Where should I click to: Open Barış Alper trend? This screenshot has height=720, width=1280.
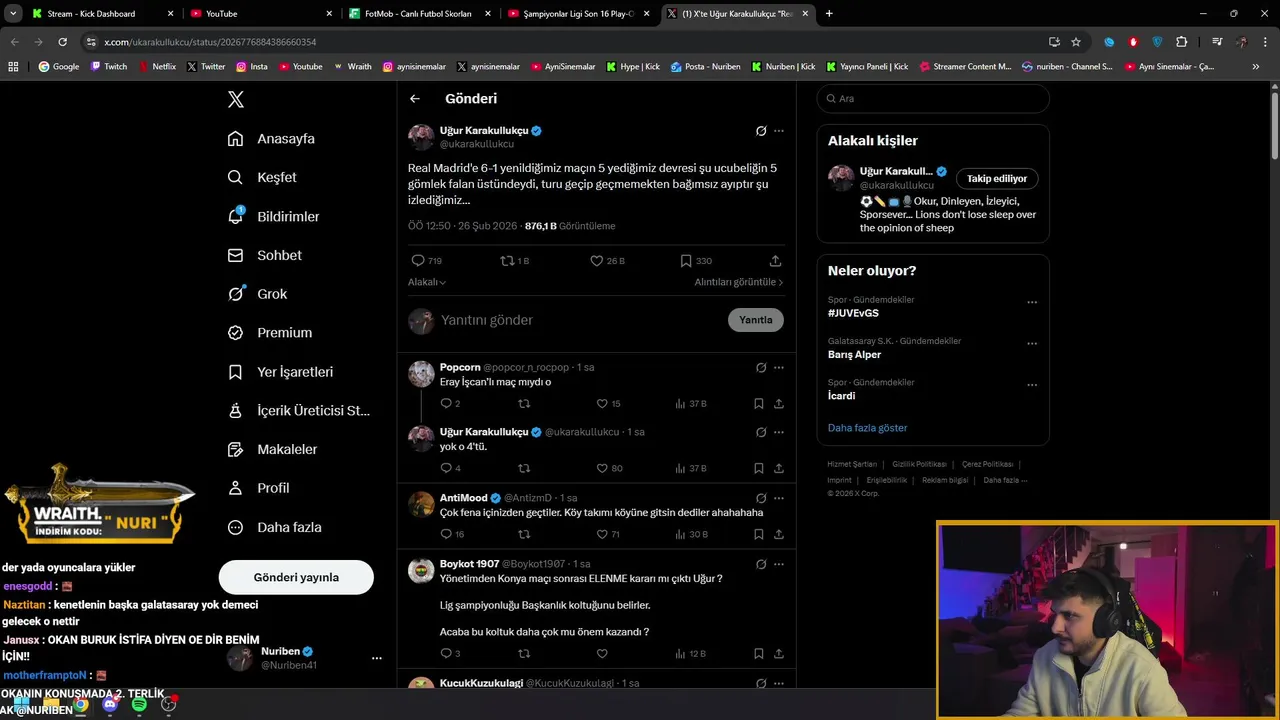(854, 355)
